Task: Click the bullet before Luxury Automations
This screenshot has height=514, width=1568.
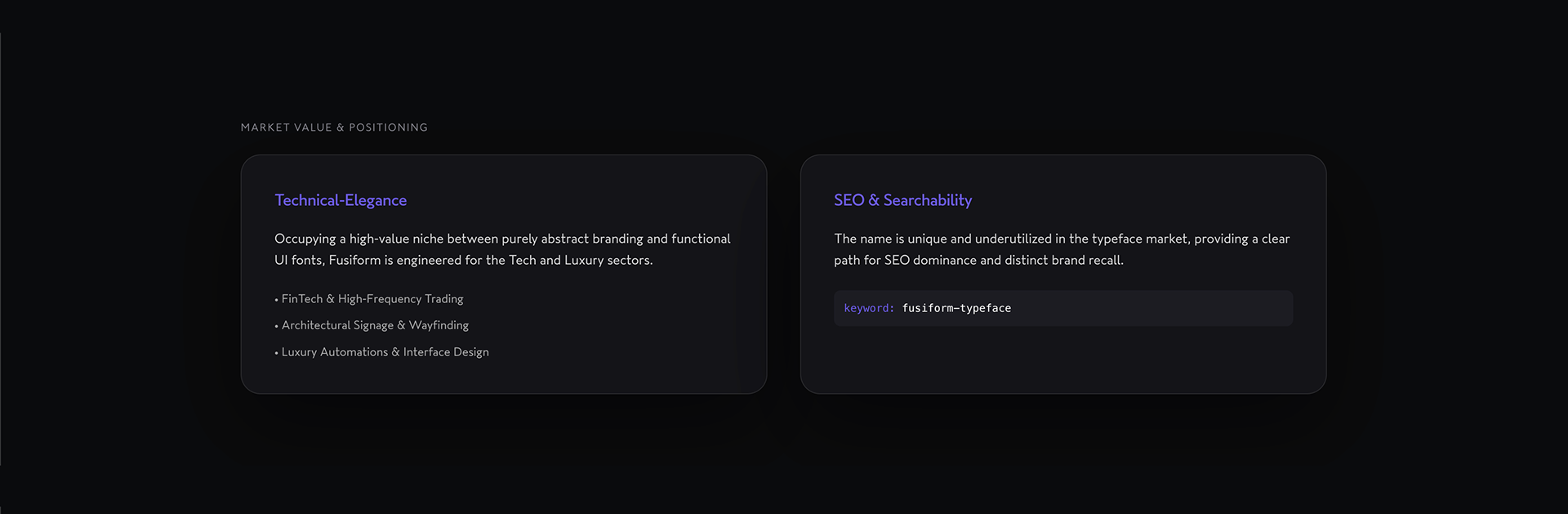Action: 276,353
